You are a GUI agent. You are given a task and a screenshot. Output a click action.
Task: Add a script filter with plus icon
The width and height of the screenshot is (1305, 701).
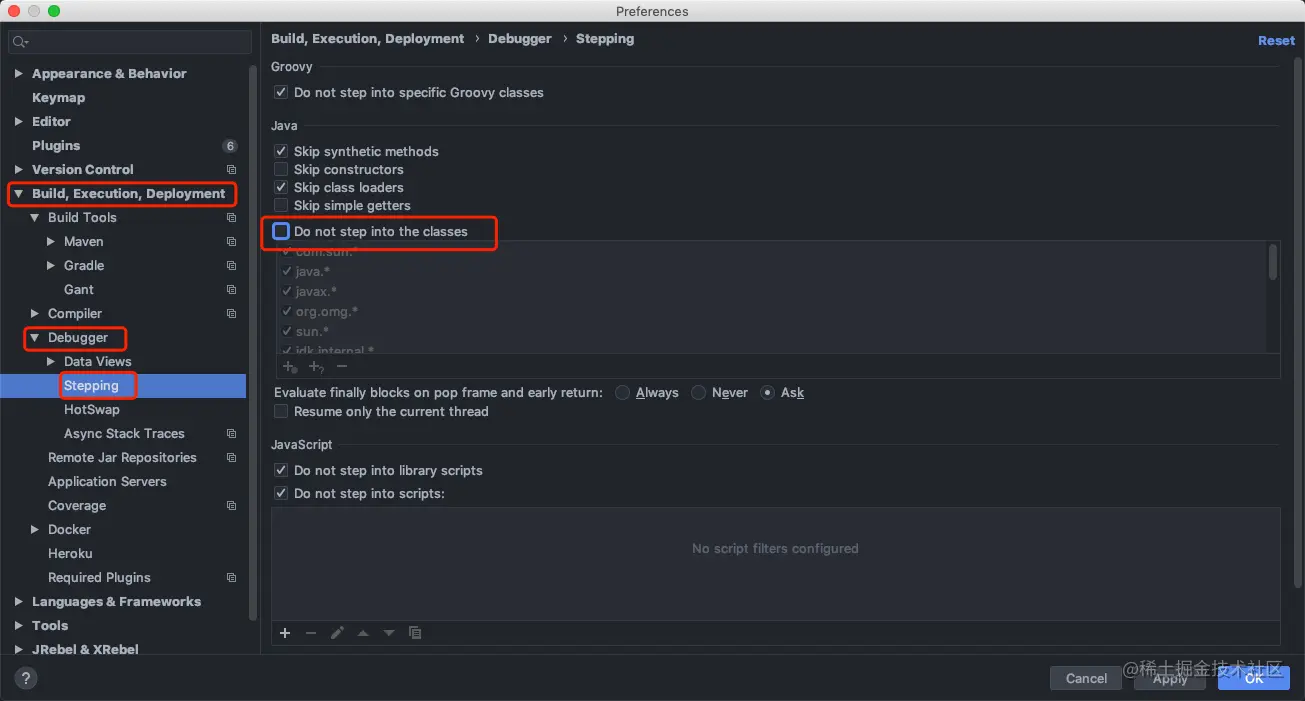click(285, 633)
